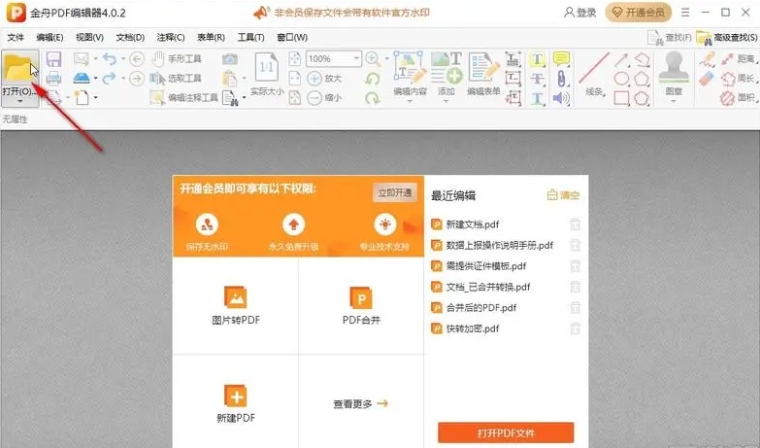
Task: Open the 注释(C) menu
Action: (x=171, y=37)
